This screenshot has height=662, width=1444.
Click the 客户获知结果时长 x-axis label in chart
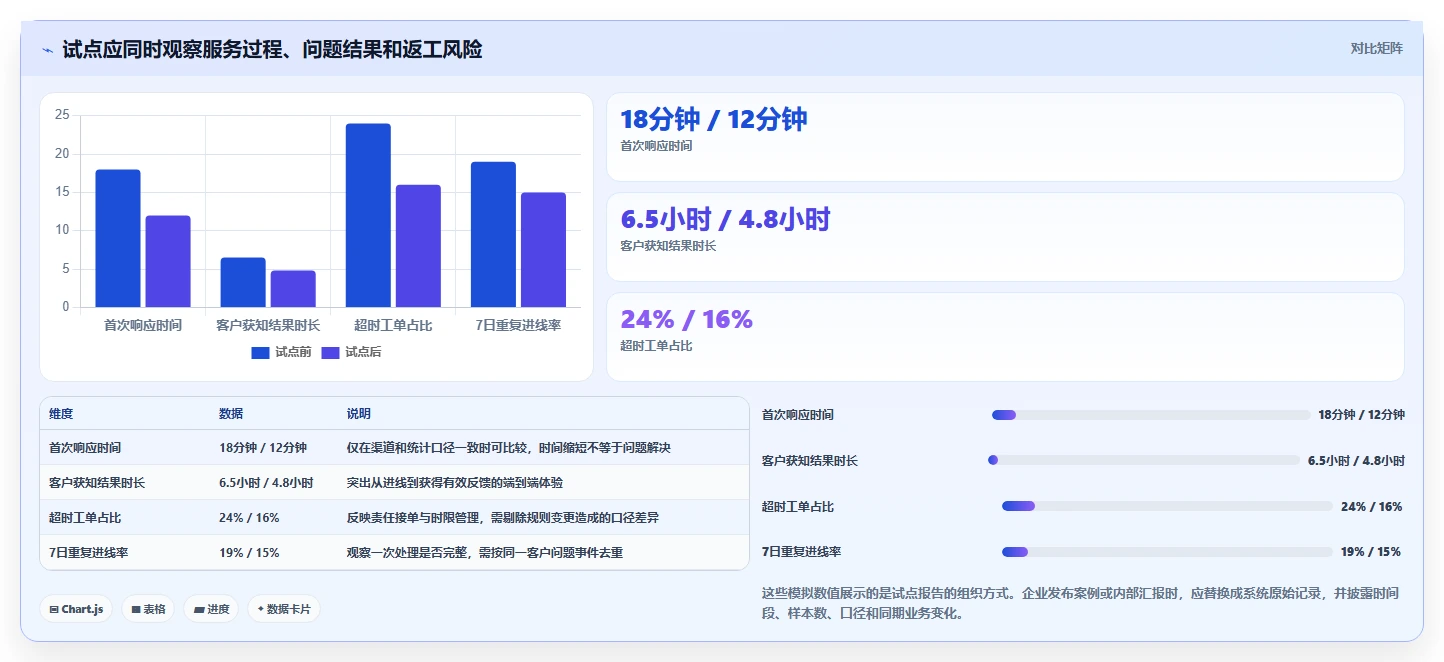[x=268, y=325]
